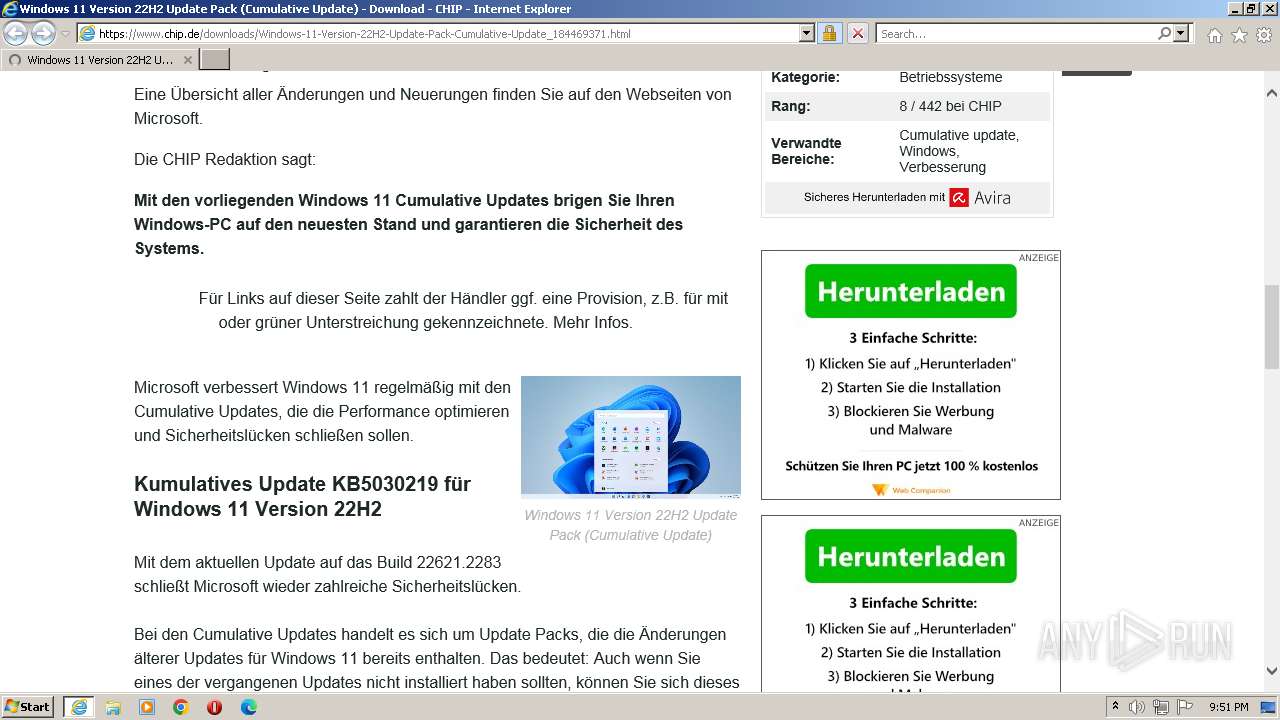The image size is (1280, 720).
Task: Show hidden system tray icons
Action: pos(1116,707)
